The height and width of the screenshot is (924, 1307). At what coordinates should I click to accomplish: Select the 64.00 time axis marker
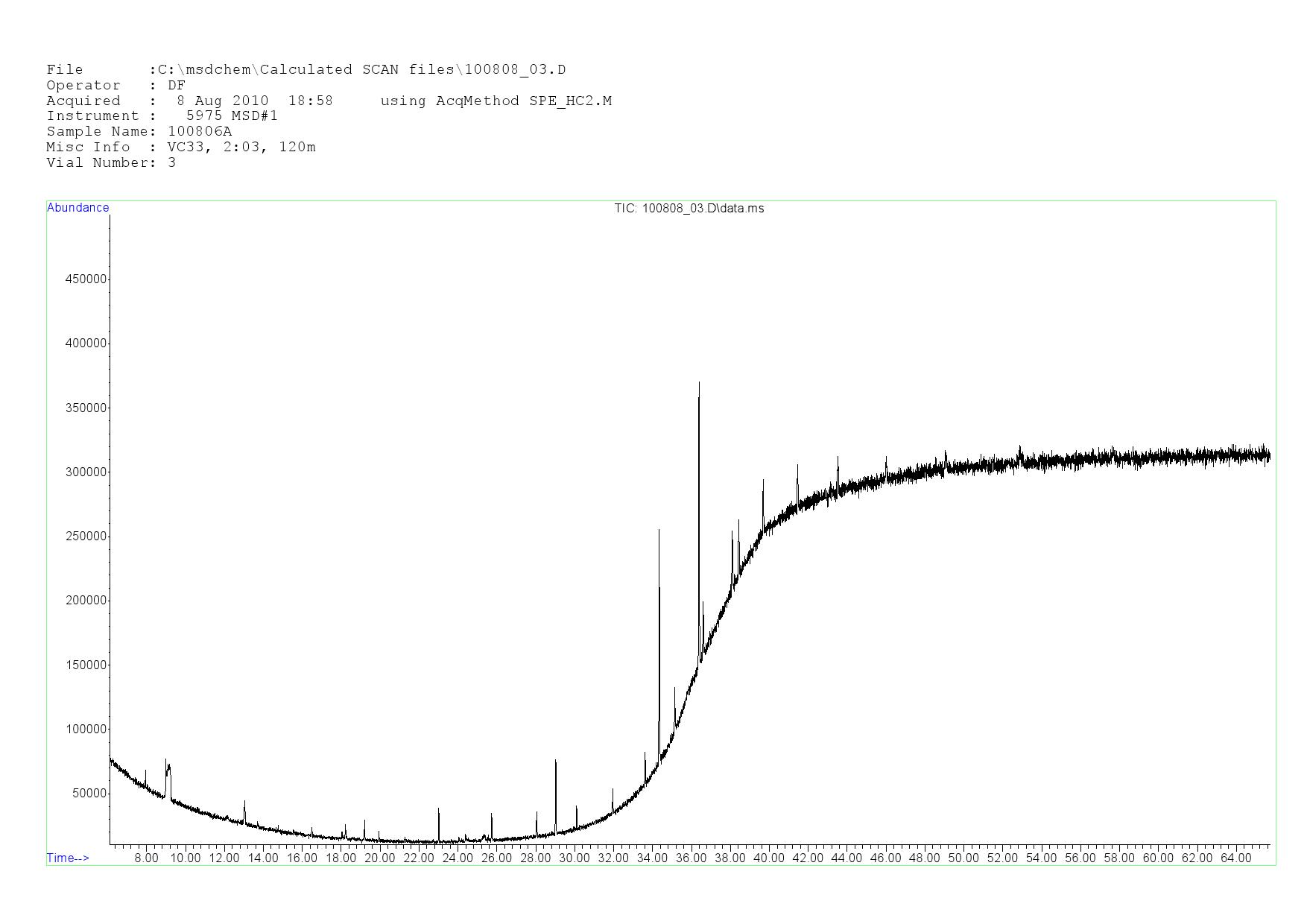tap(1235, 858)
